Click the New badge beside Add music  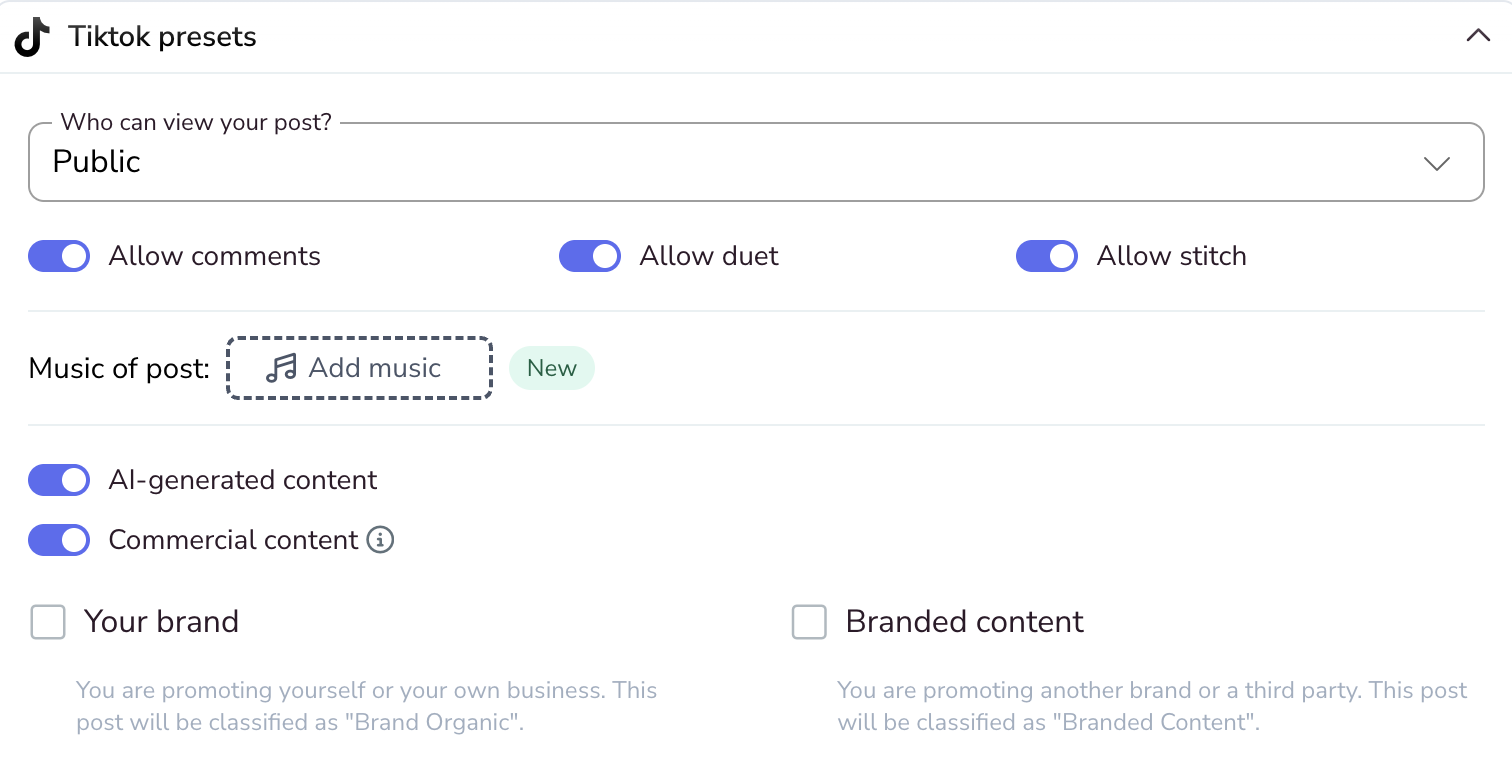tap(552, 368)
